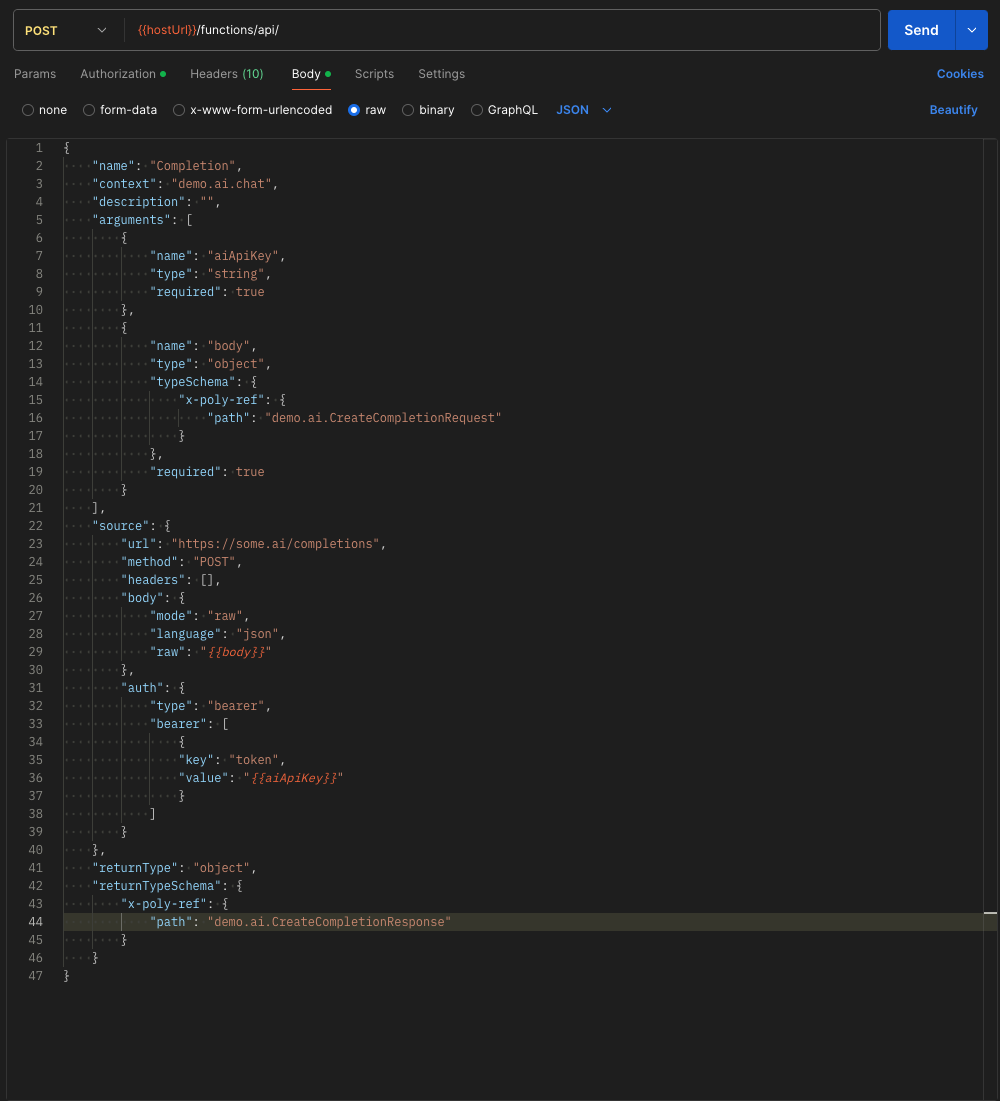
Task: Go to the Settings tab
Action: pyautogui.click(x=441, y=74)
